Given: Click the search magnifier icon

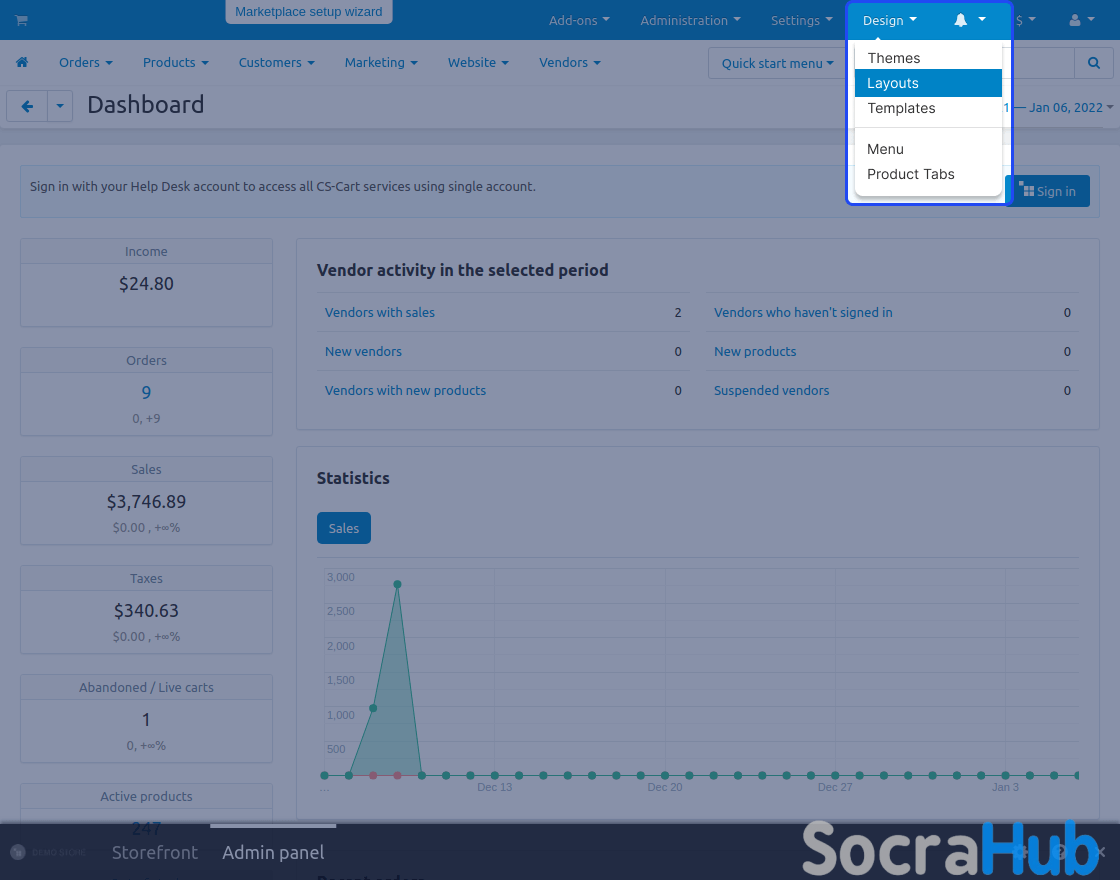Looking at the screenshot, I should point(1093,63).
